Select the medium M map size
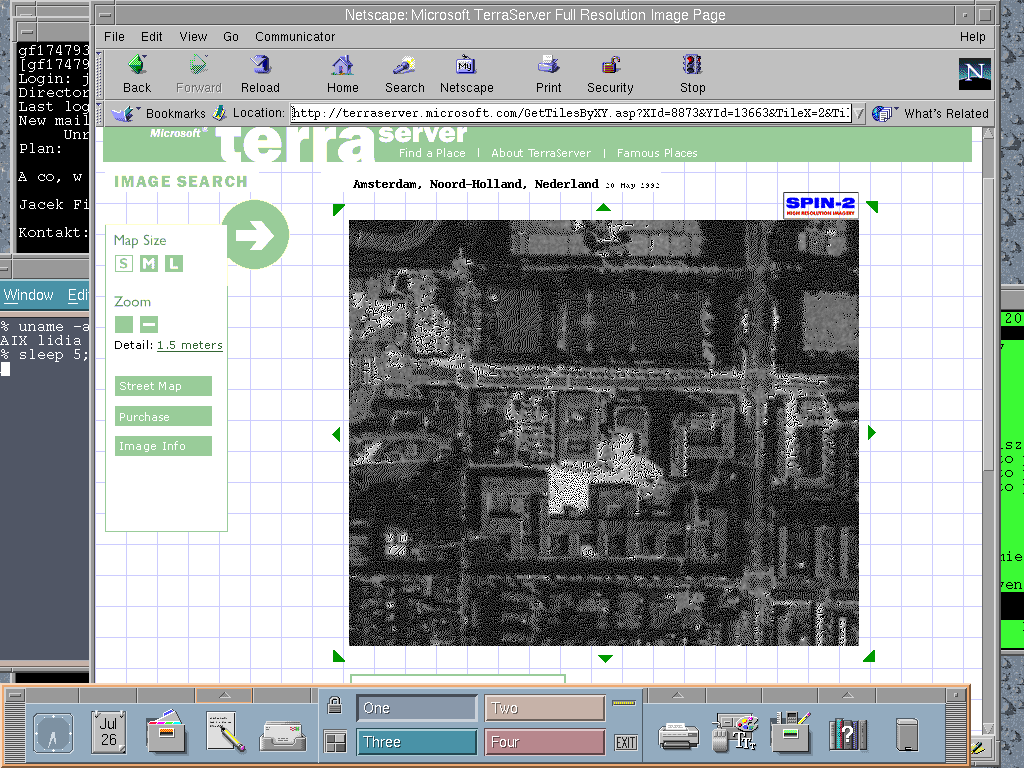 pyautogui.click(x=149, y=263)
